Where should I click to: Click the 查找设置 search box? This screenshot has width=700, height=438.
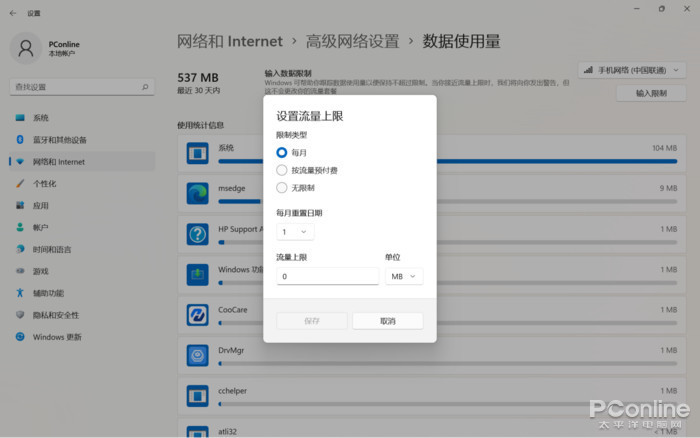(x=82, y=87)
